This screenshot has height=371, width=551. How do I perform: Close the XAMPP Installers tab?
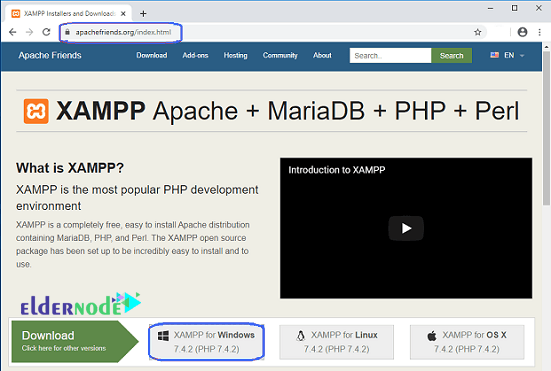tap(123, 14)
